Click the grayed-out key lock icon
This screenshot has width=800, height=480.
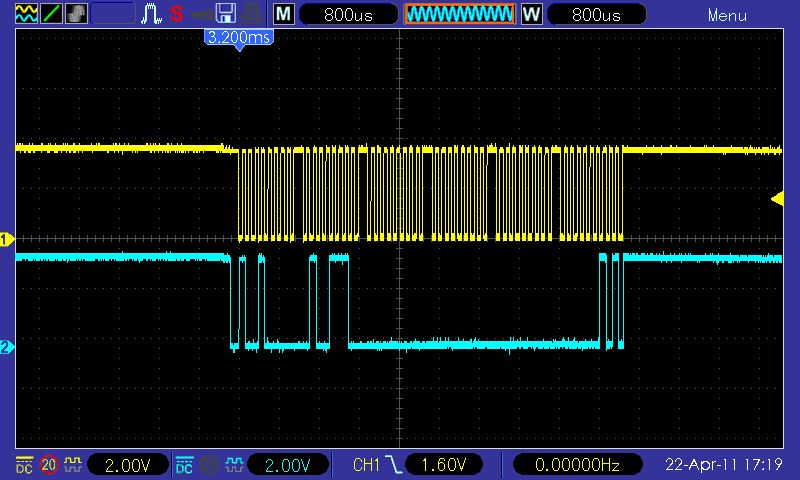[x=202, y=15]
